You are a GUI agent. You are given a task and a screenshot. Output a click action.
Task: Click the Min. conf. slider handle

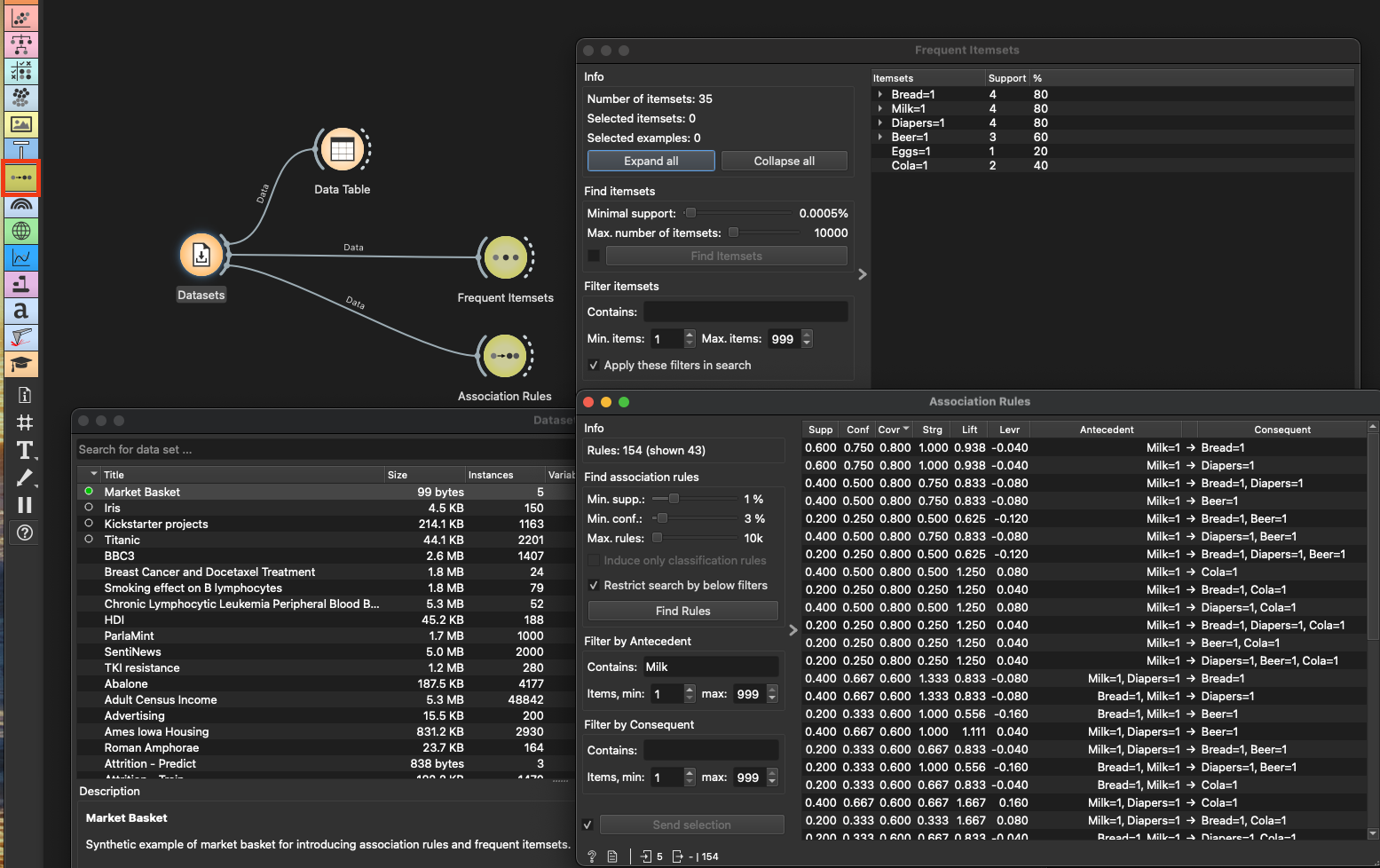pyautogui.click(x=662, y=519)
